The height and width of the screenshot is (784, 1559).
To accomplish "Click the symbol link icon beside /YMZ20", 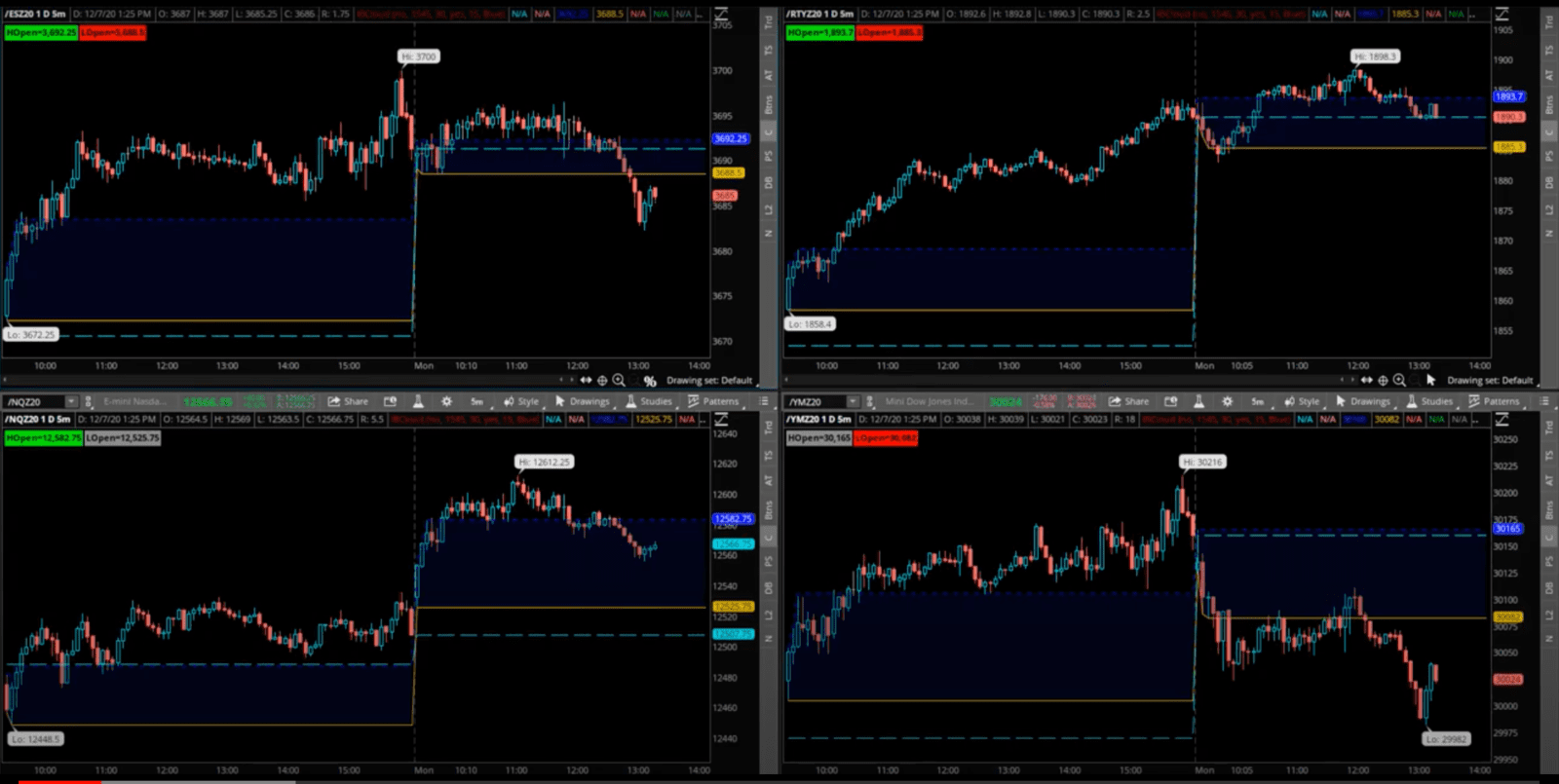I will point(869,401).
